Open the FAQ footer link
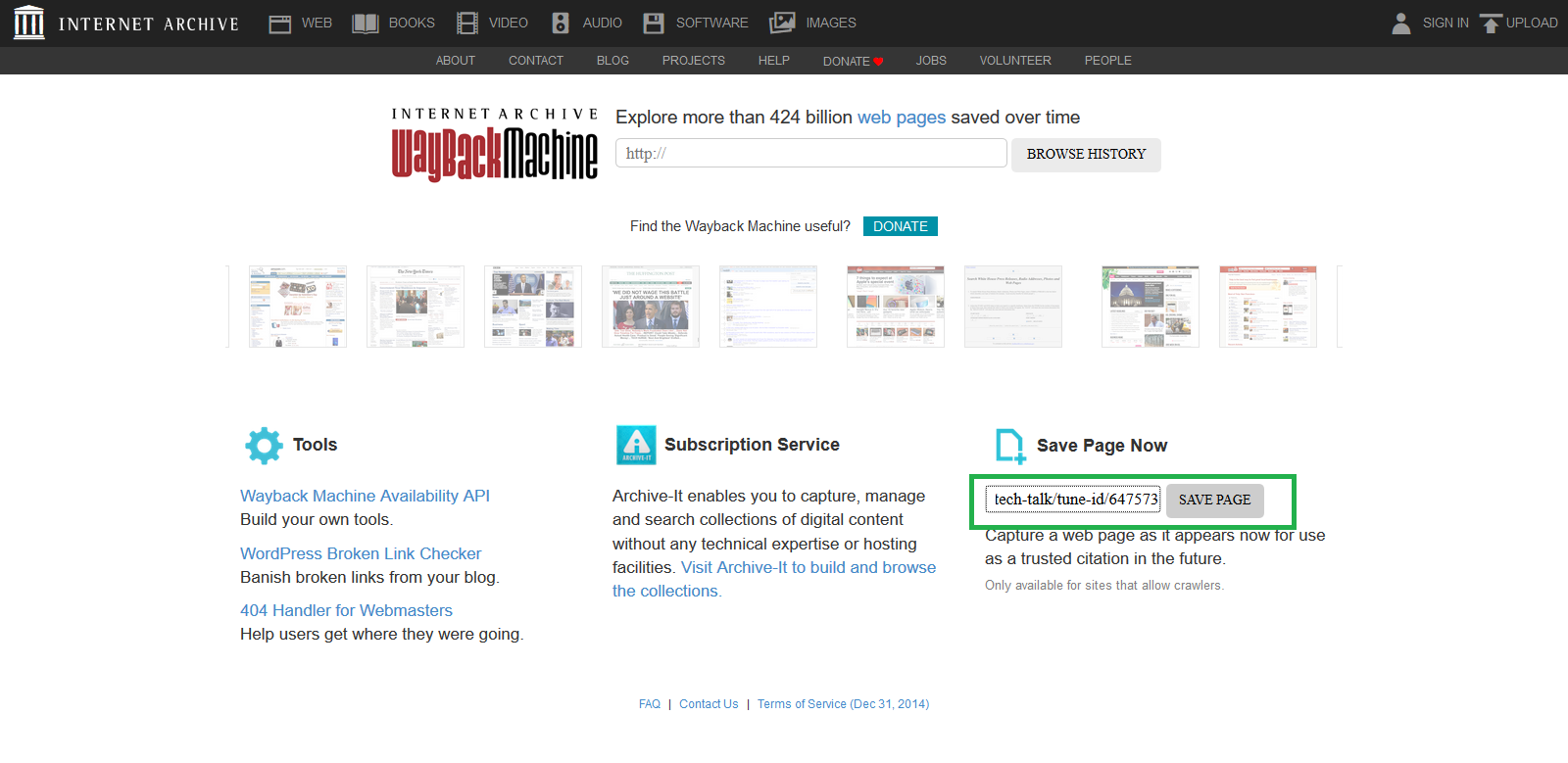The image size is (1568, 763). pos(650,704)
